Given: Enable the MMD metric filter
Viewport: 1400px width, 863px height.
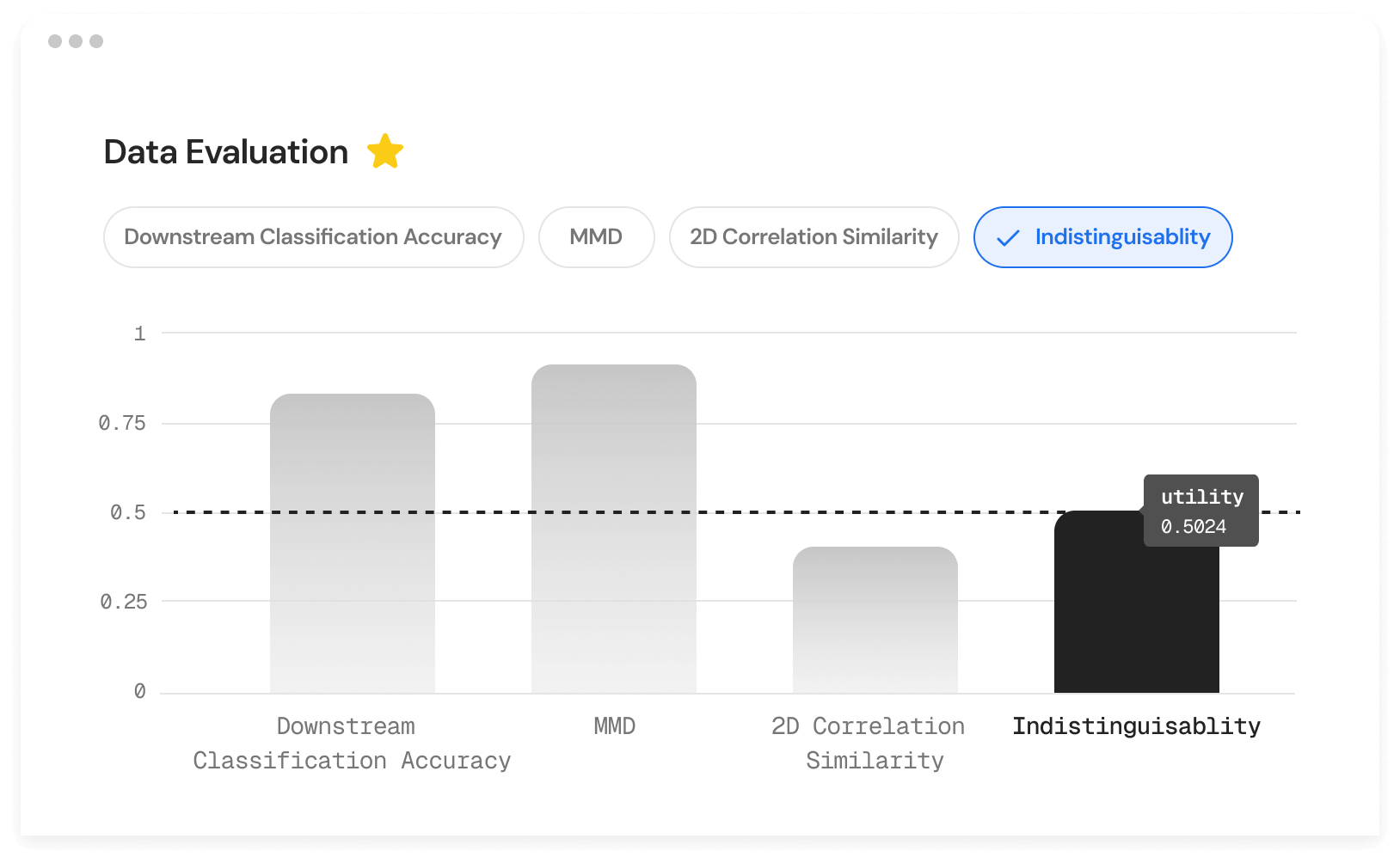Looking at the screenshot, I should [x=597, y=237].
